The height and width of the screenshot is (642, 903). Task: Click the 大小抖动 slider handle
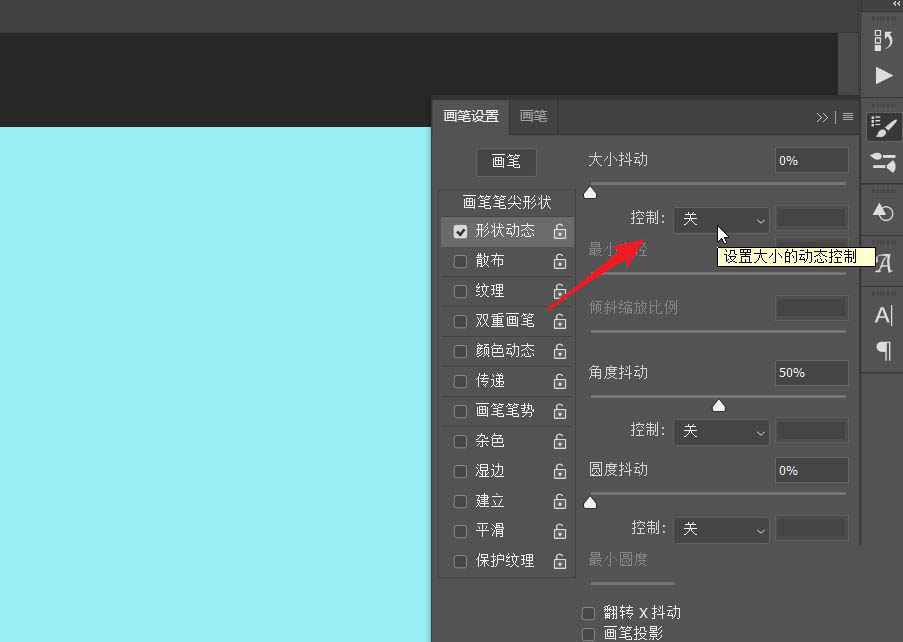coord(590,193)
